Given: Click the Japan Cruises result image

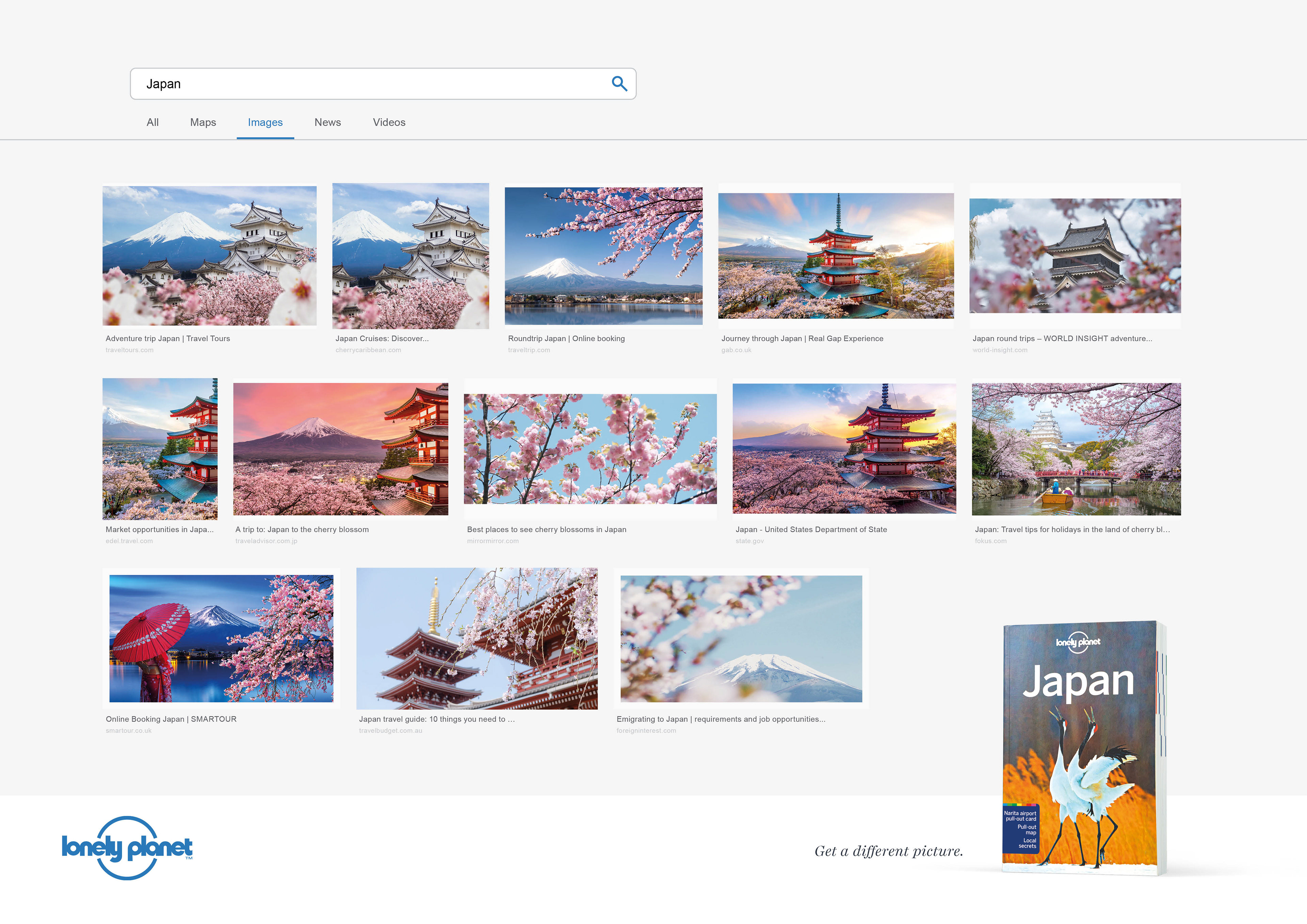Looking at the screenshot, I should (x=410, y=256).
